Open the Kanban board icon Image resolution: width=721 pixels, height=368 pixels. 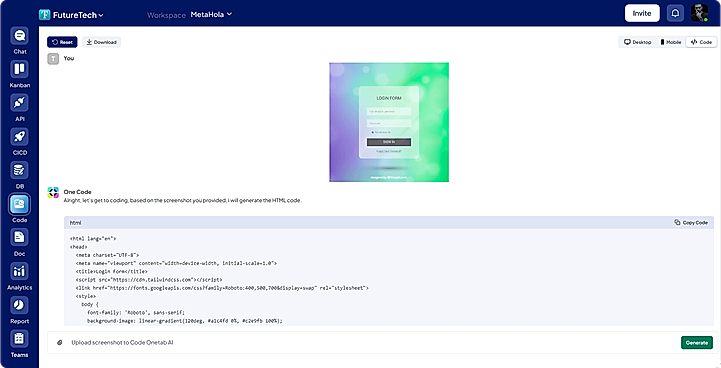pos(19,69)
